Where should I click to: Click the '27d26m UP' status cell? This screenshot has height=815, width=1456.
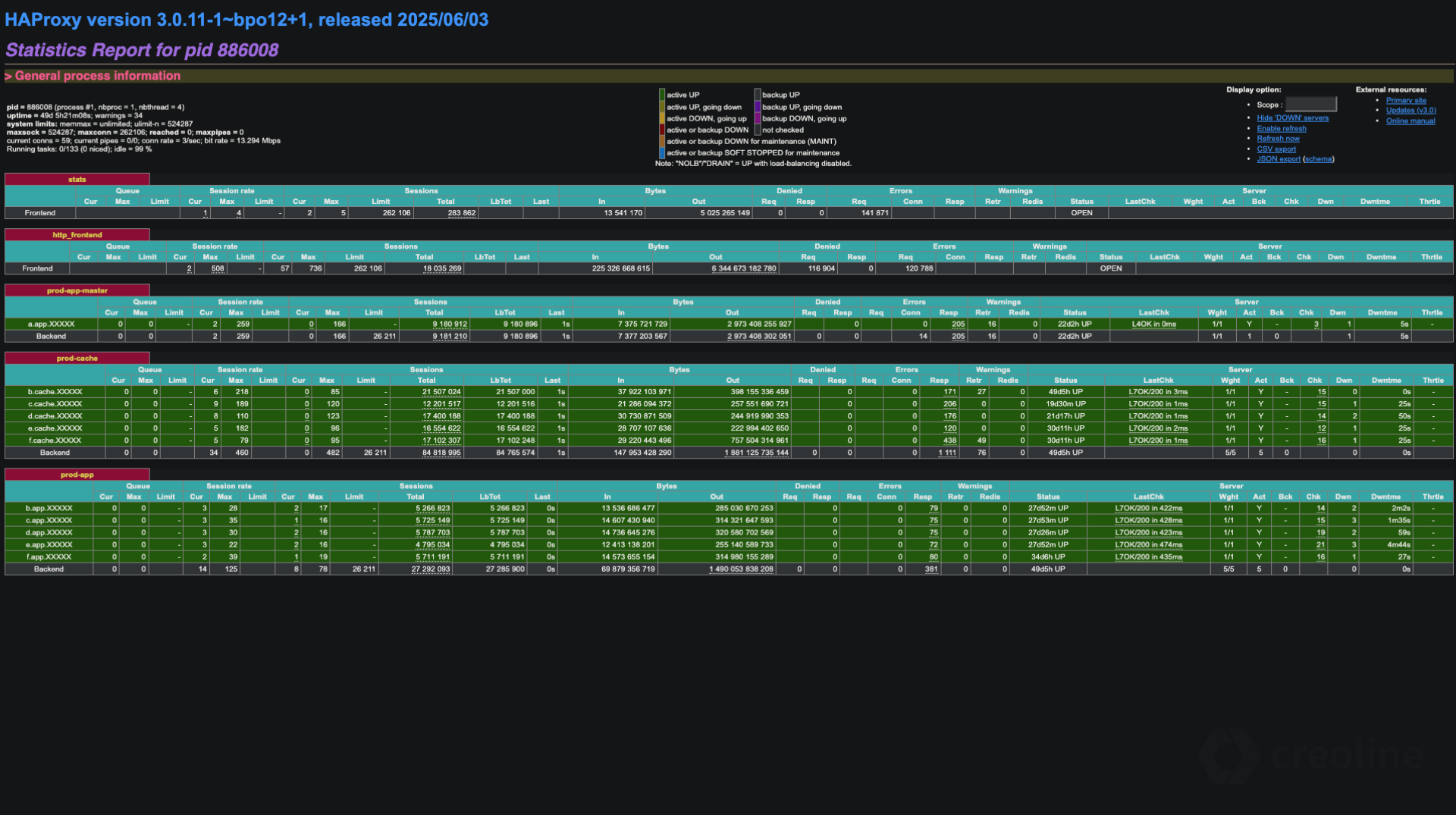(x=1048, y=533)
